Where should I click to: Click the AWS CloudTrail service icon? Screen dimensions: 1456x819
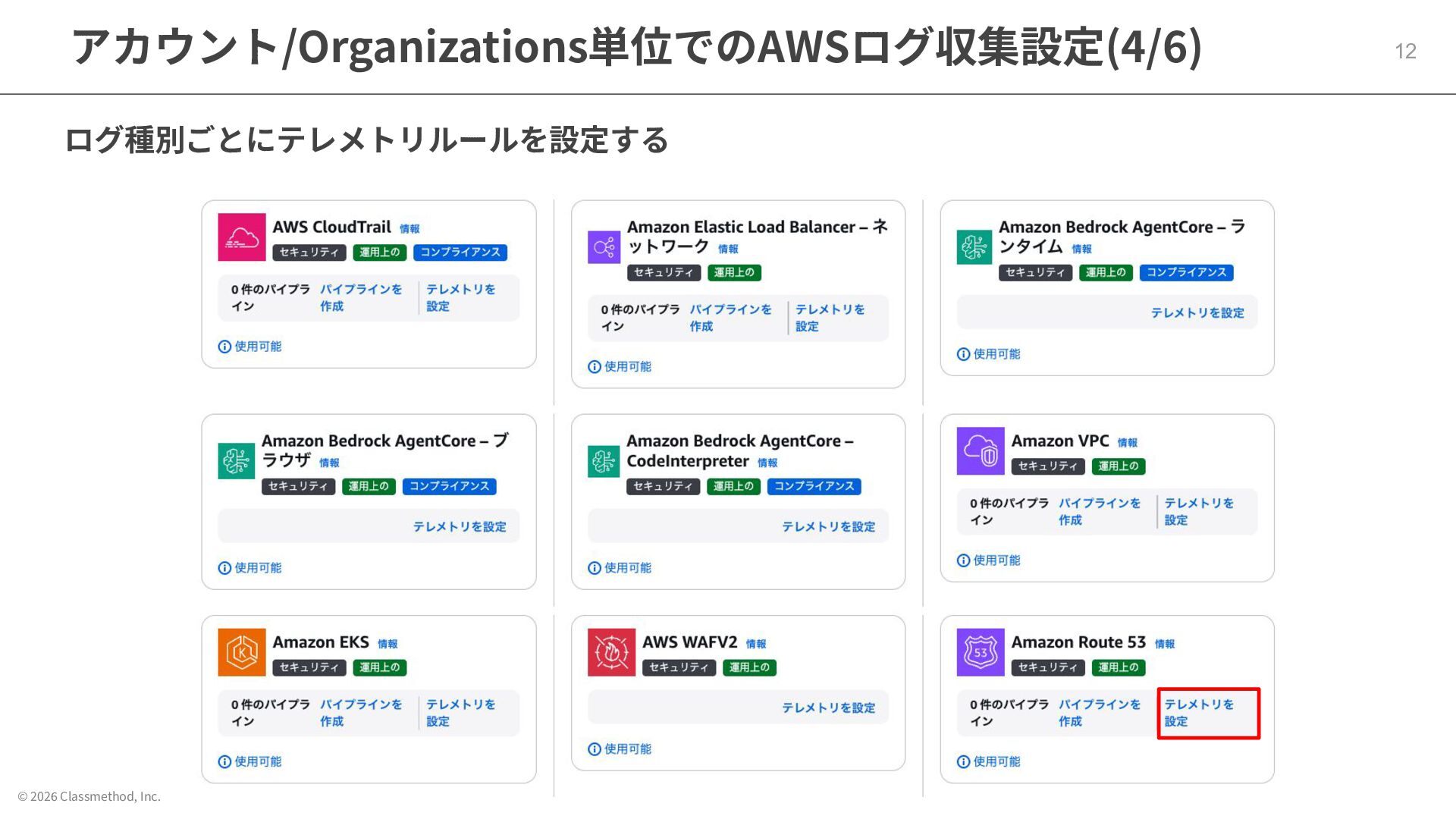[241, 237]
